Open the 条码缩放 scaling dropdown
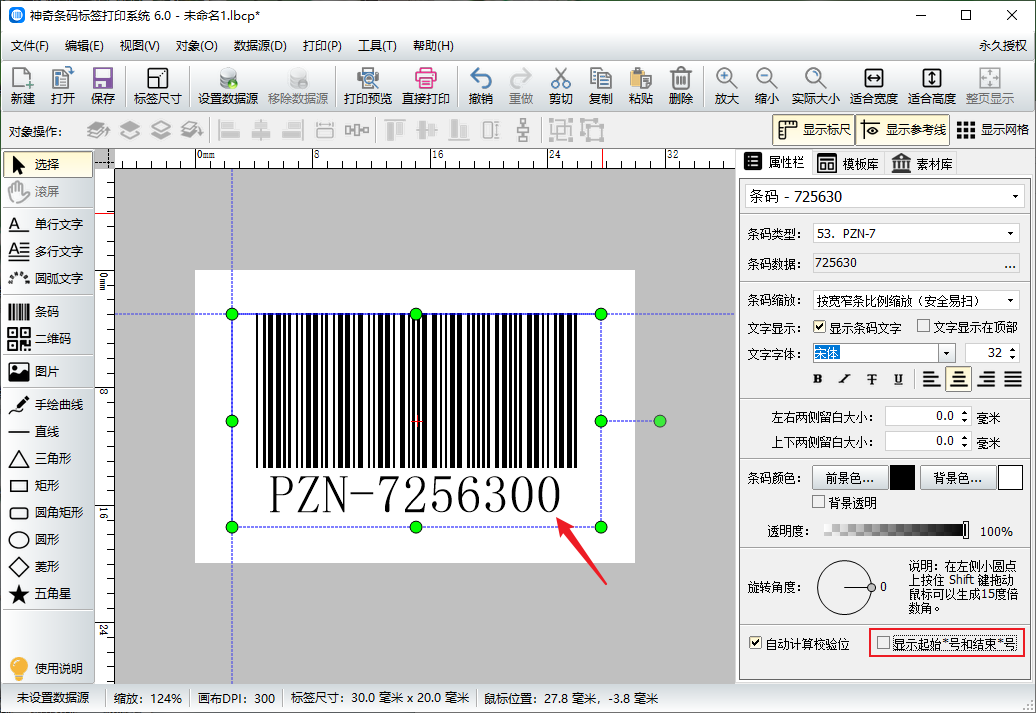1036x713 pixels. point(1010,301)
